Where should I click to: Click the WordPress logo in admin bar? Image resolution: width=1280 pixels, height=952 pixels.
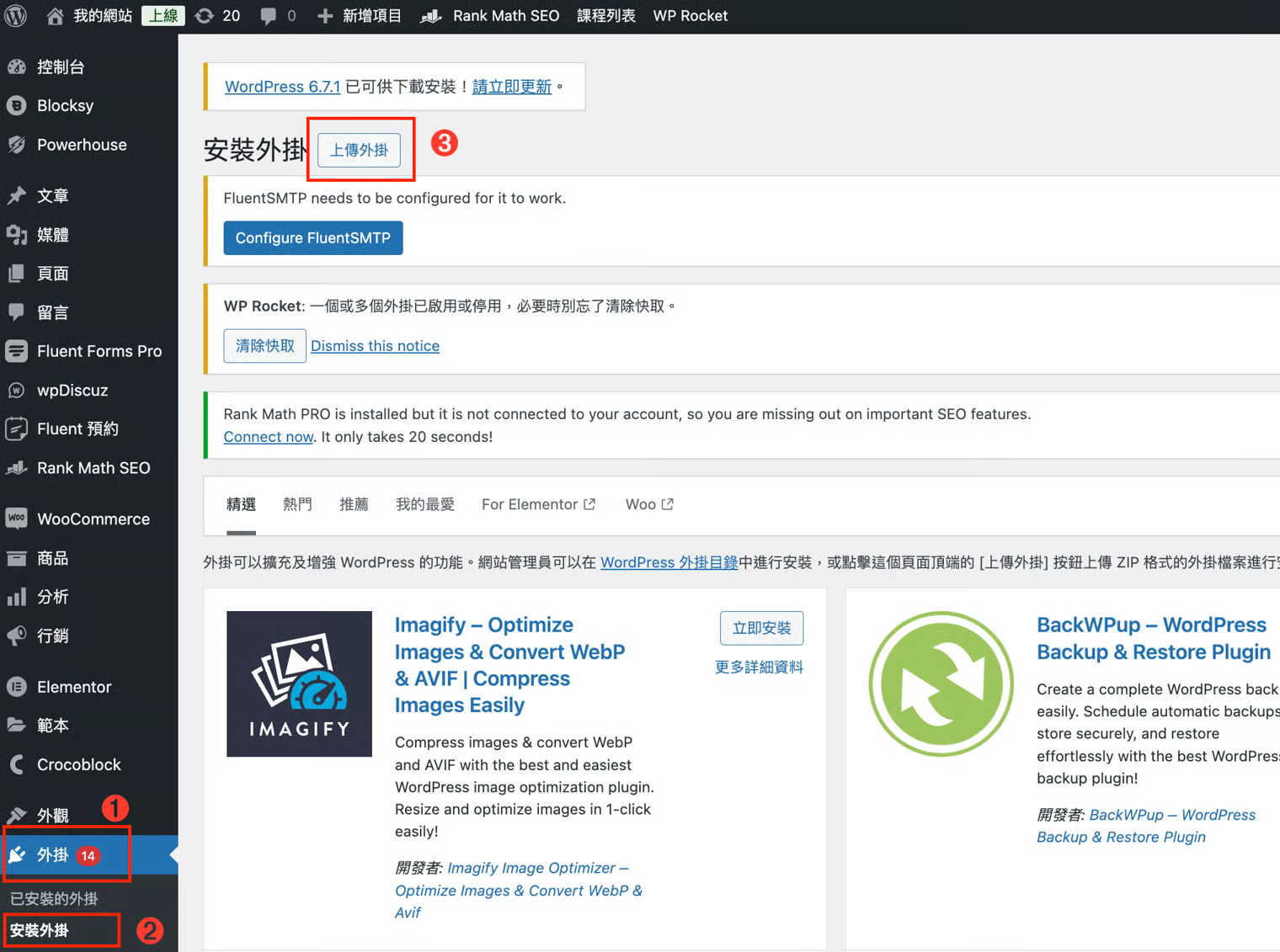(16, 16)
